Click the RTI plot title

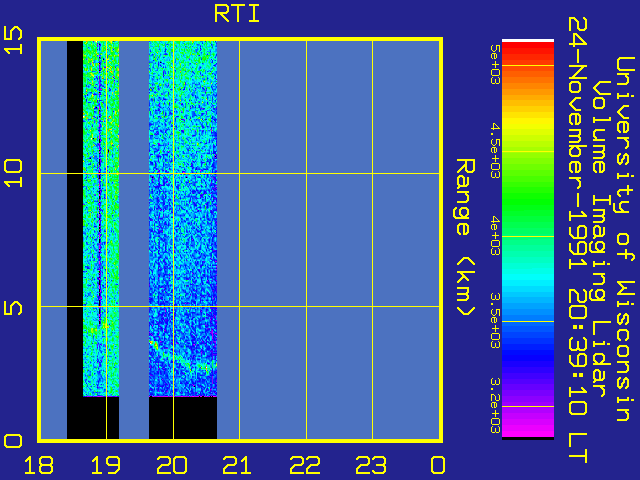click(x=237, y=14)
